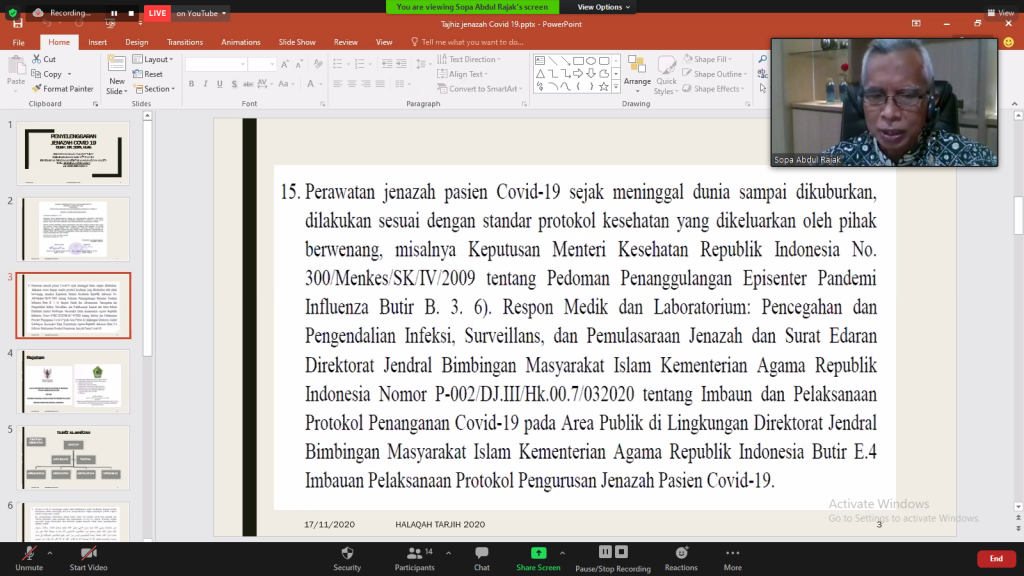Start Video in Zoom

tap(88, 558)
